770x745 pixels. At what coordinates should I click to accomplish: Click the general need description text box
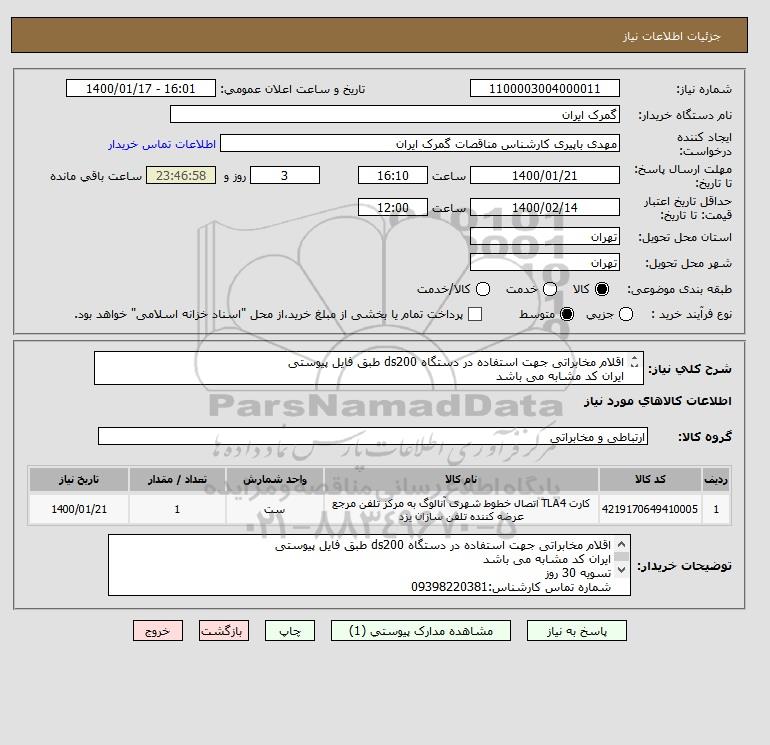[x=368, y=368]
